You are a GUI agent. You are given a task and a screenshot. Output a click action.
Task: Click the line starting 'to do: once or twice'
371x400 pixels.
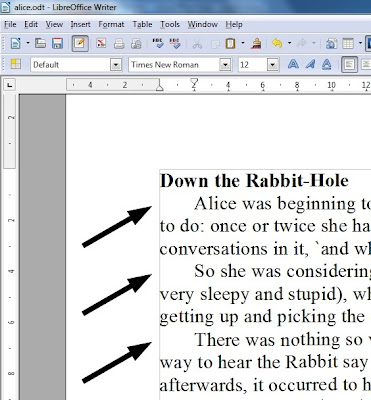point(265,226)
